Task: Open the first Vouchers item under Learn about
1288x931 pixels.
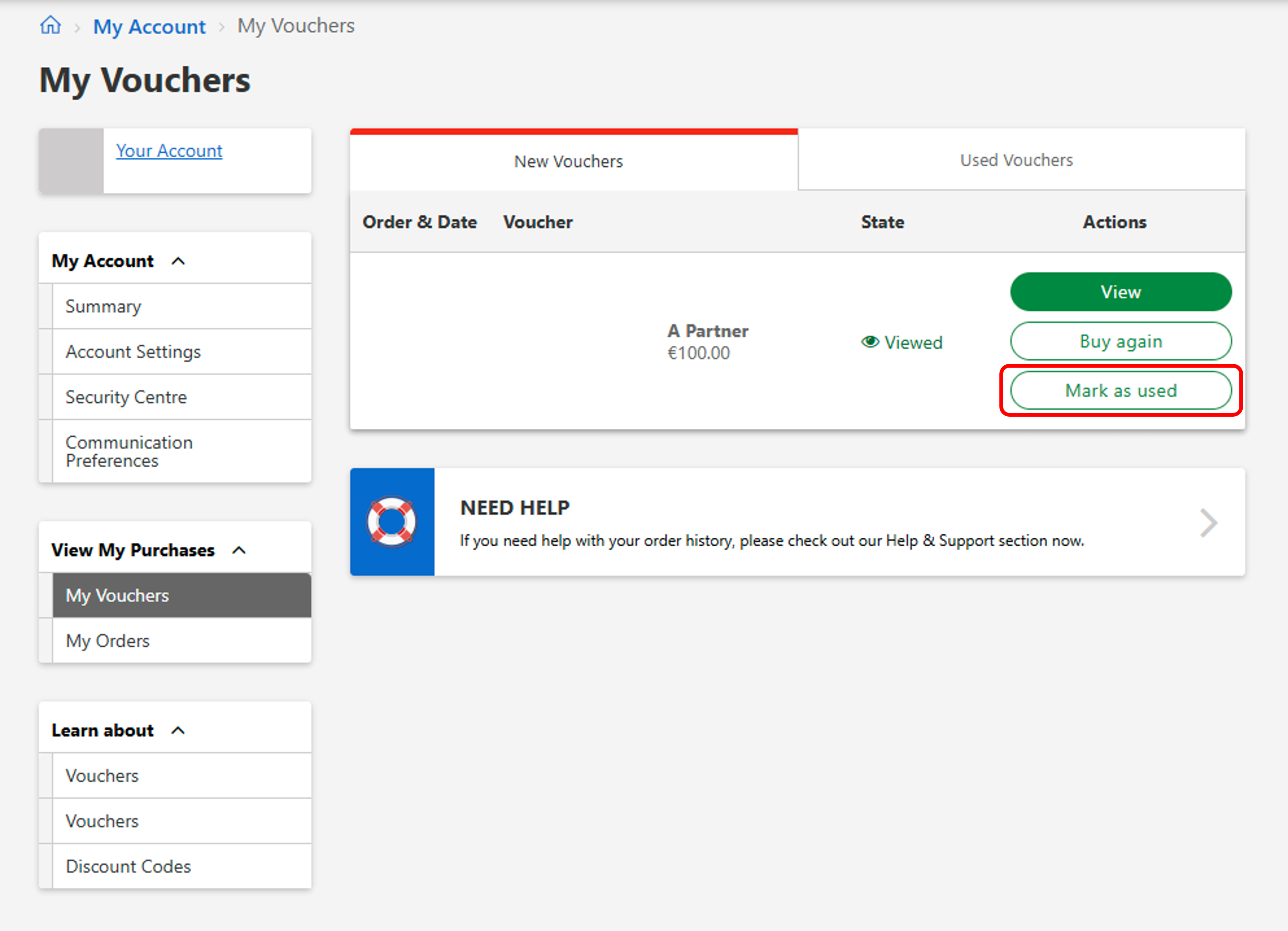Action: pyautogui.click(x=182, y=775)
